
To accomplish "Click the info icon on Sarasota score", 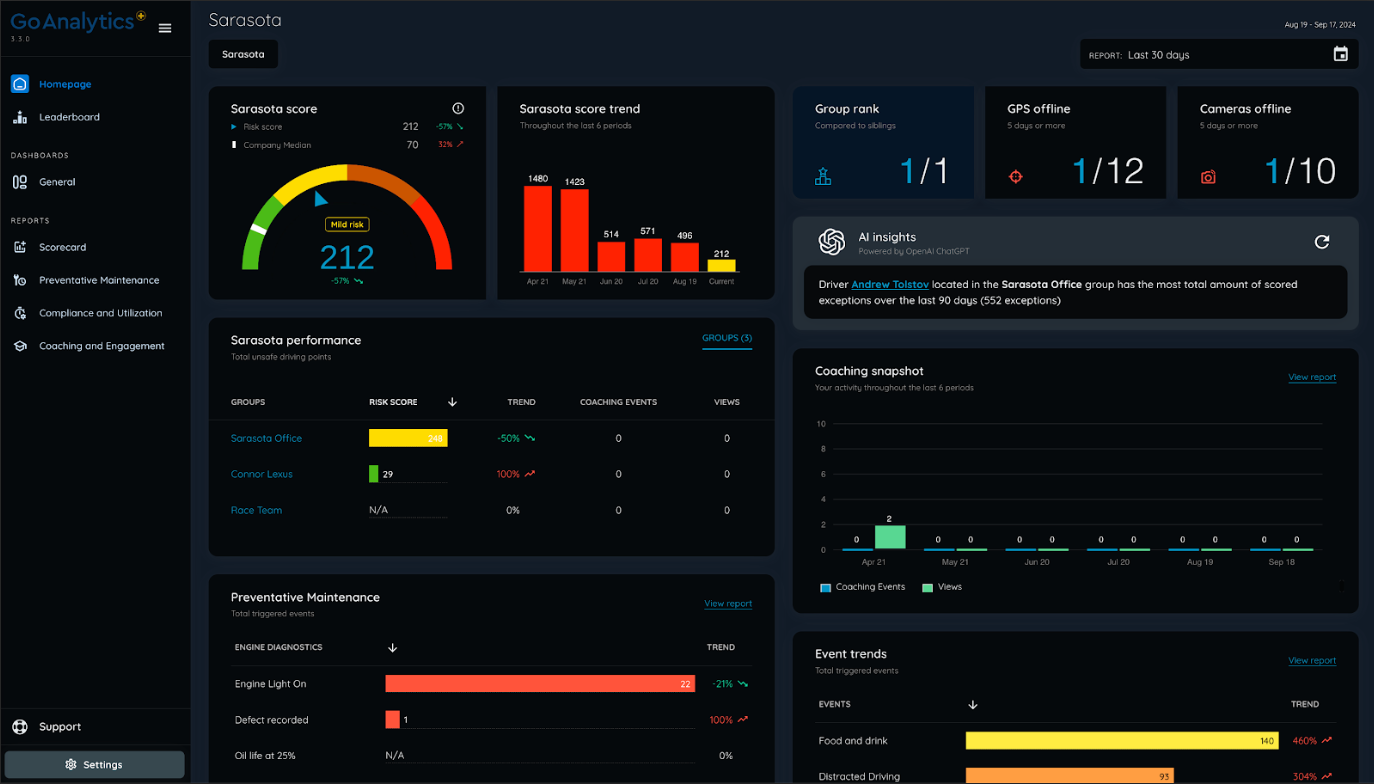I will [458, 108].
